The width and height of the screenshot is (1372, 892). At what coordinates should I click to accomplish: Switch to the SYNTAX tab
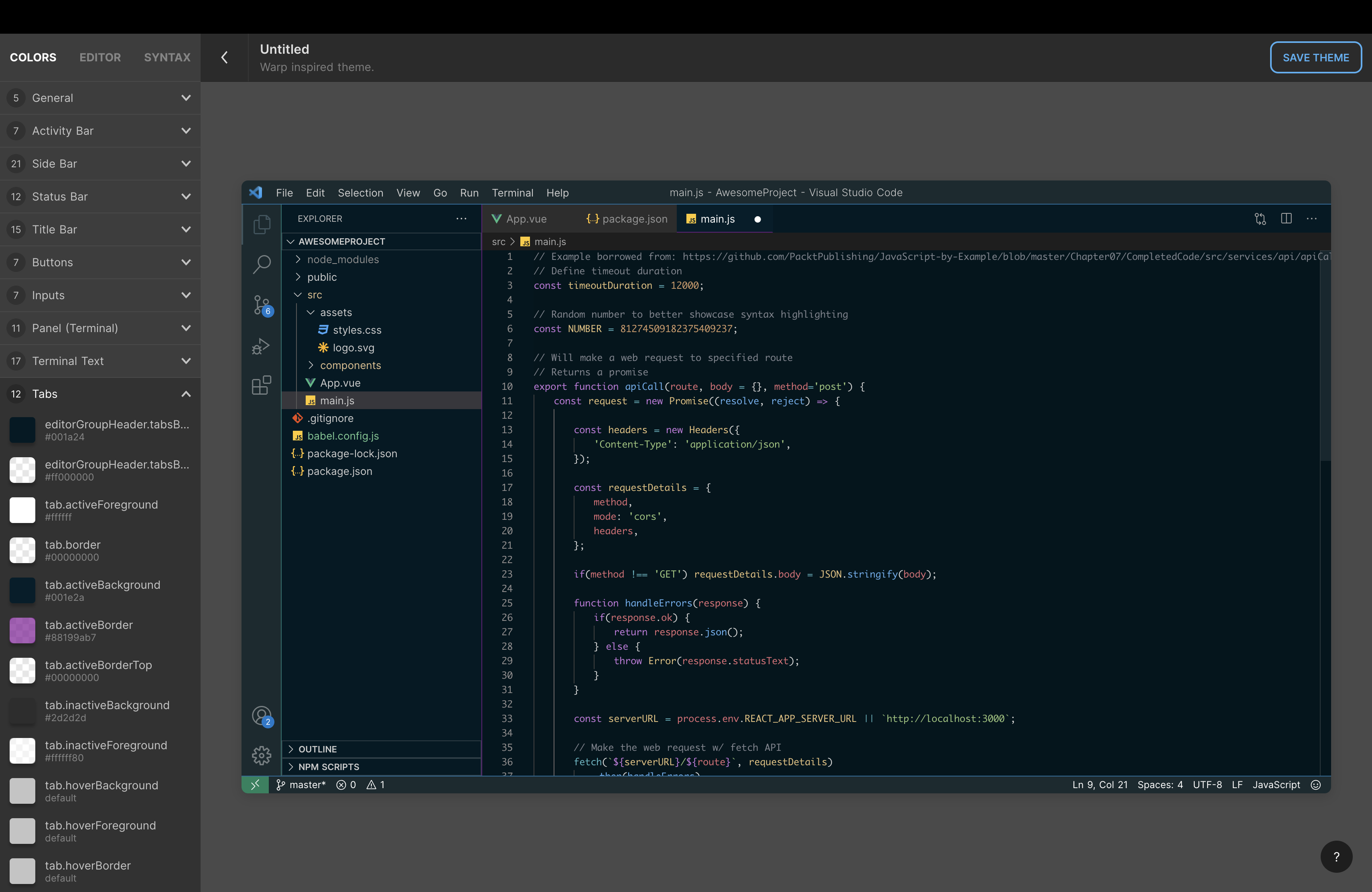[166, 57]
